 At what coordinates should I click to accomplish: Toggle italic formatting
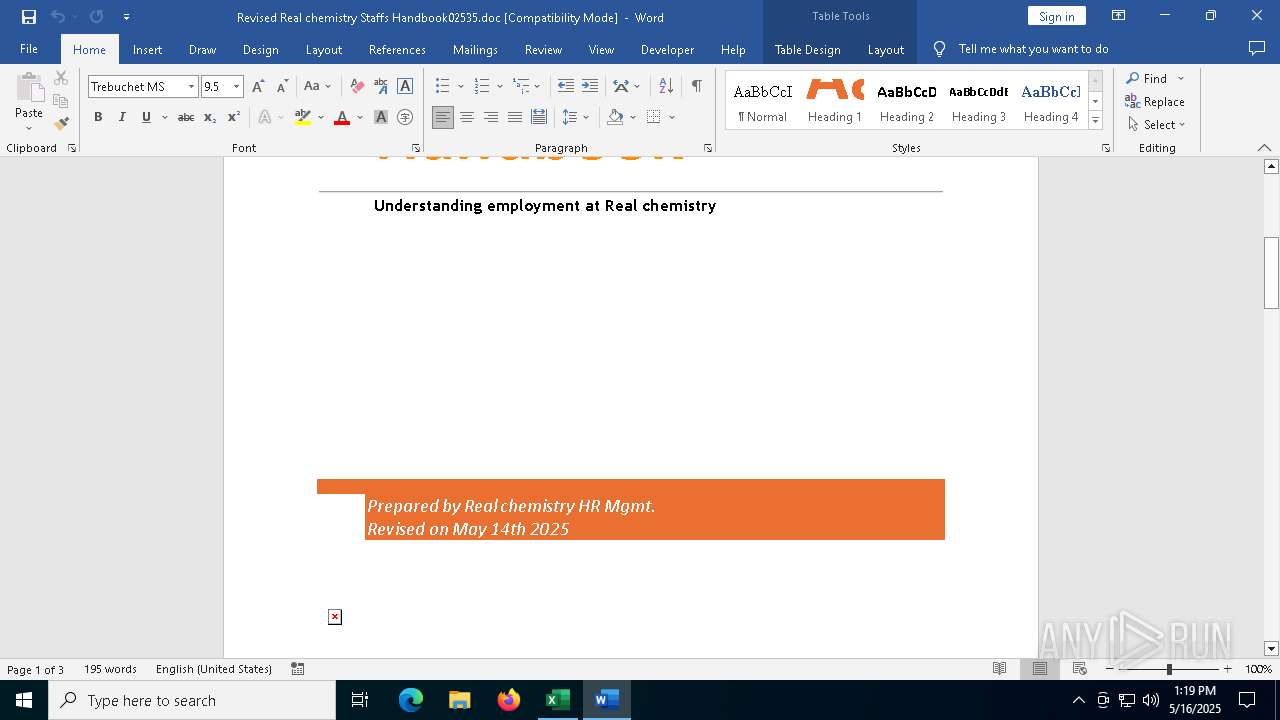click(122, 117)
